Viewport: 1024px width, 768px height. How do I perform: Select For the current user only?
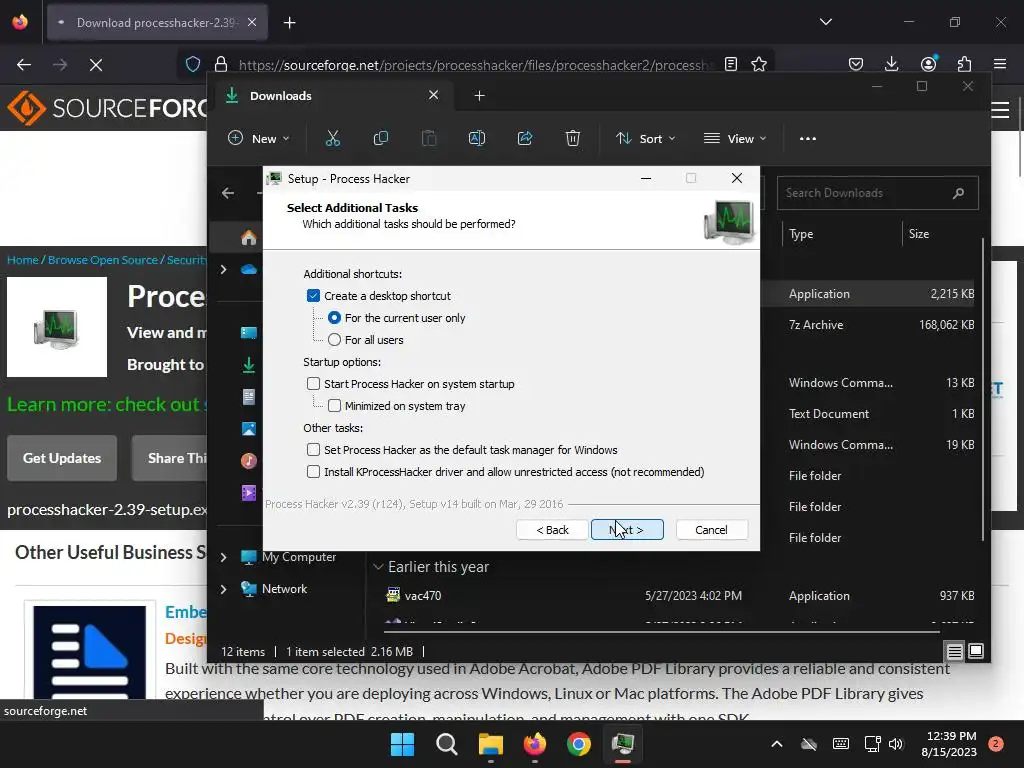point(334,318)
